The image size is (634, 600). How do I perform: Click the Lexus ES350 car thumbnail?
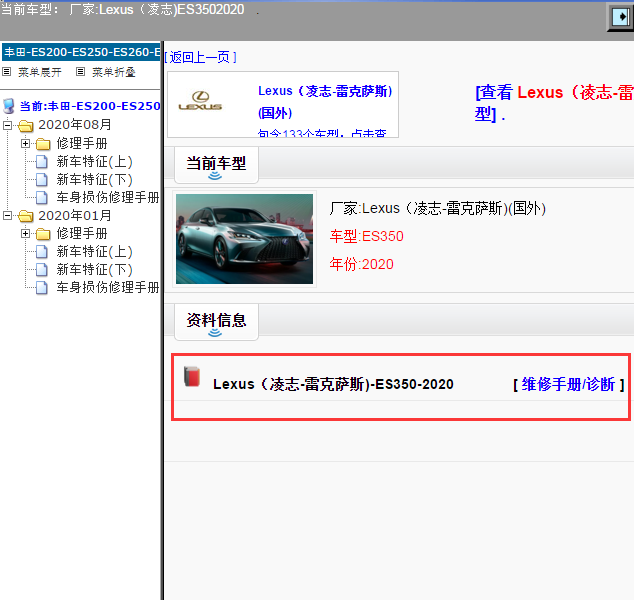tap(244, 239)
